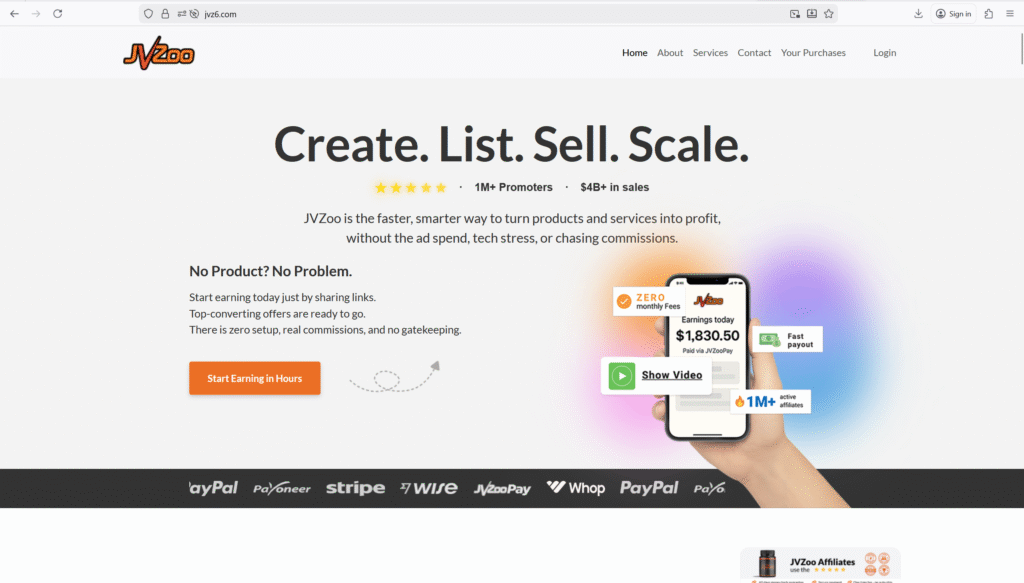This screenshot has height=583, width=1024.
Task: Click the padlock site security icon
Action: click(x=165, y=14)
